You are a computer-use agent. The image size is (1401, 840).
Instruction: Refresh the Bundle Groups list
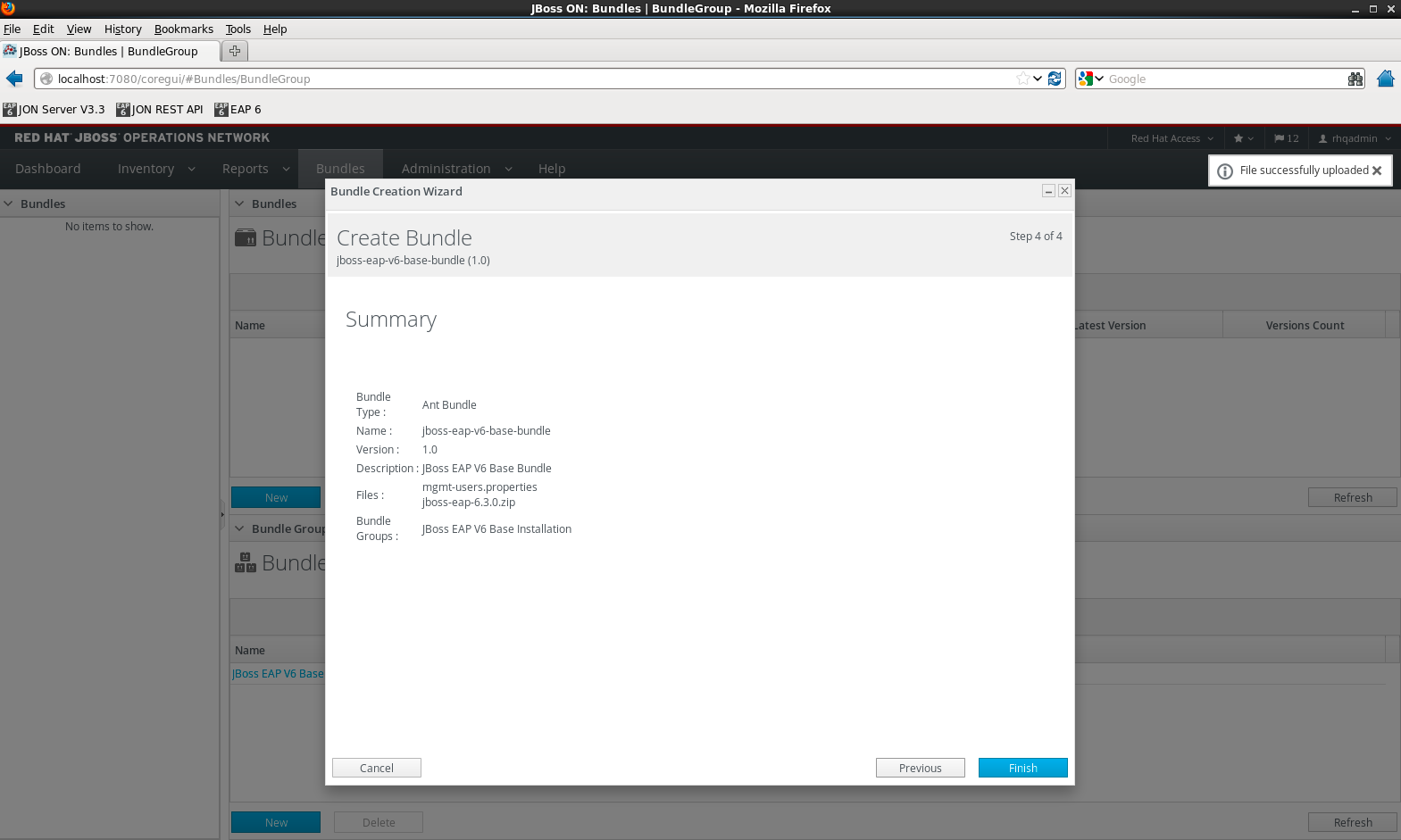tap(1353, 822)
